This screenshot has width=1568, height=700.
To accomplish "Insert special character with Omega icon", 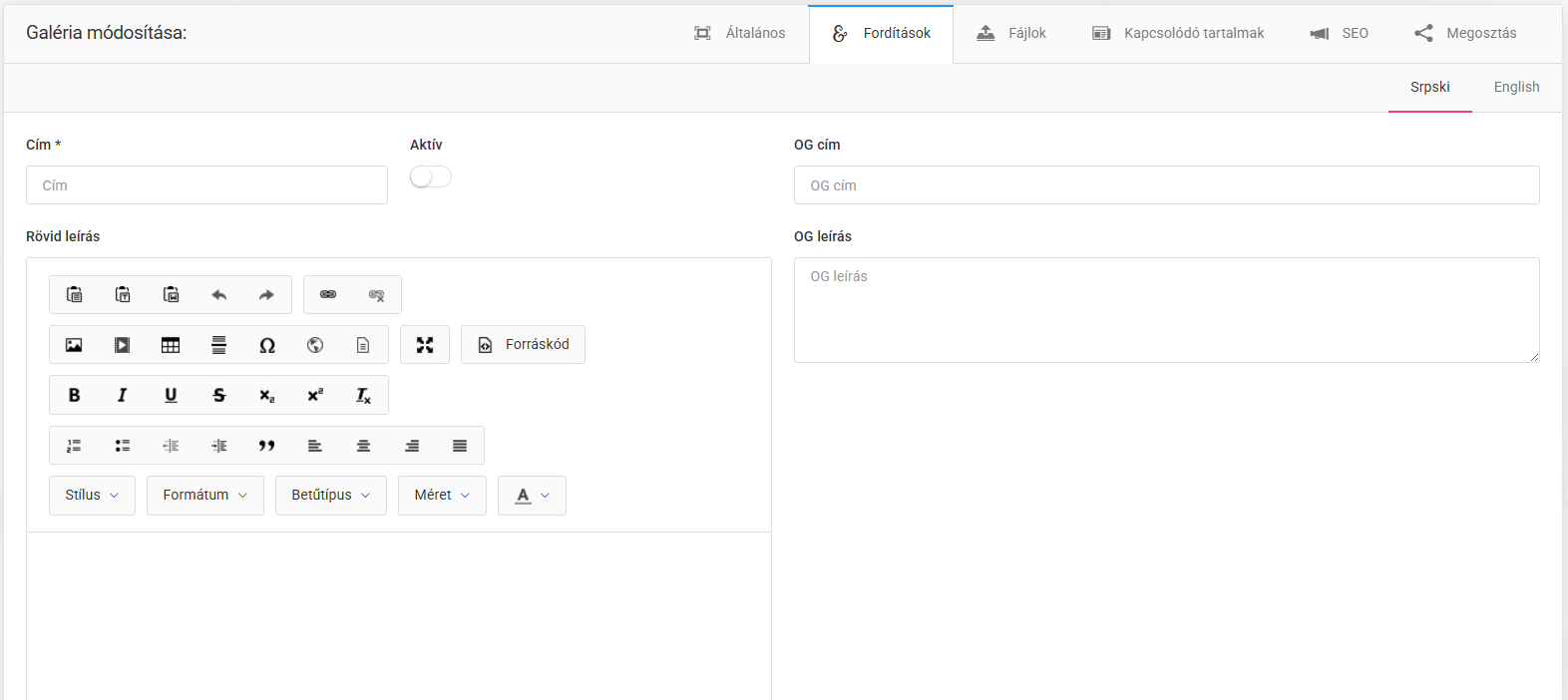I will 267,345.
